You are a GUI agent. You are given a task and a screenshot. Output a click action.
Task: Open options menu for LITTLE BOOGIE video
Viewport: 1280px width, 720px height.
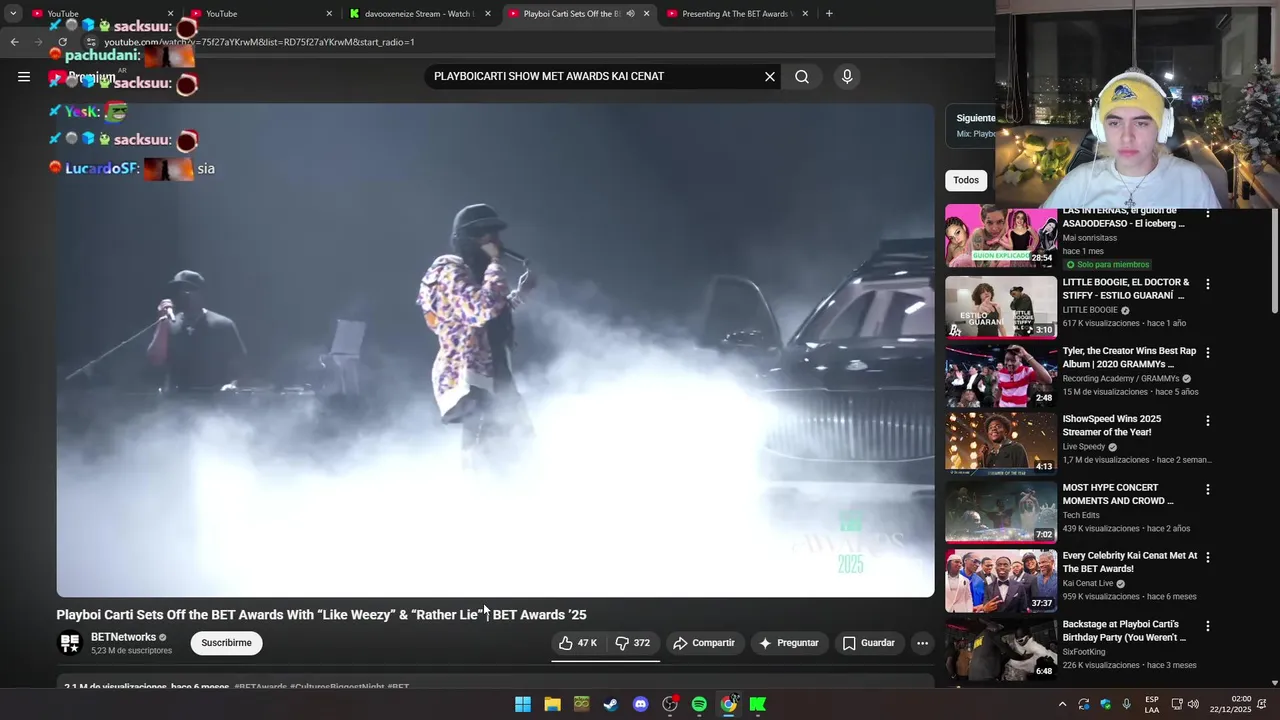(x=1208, y=284)
